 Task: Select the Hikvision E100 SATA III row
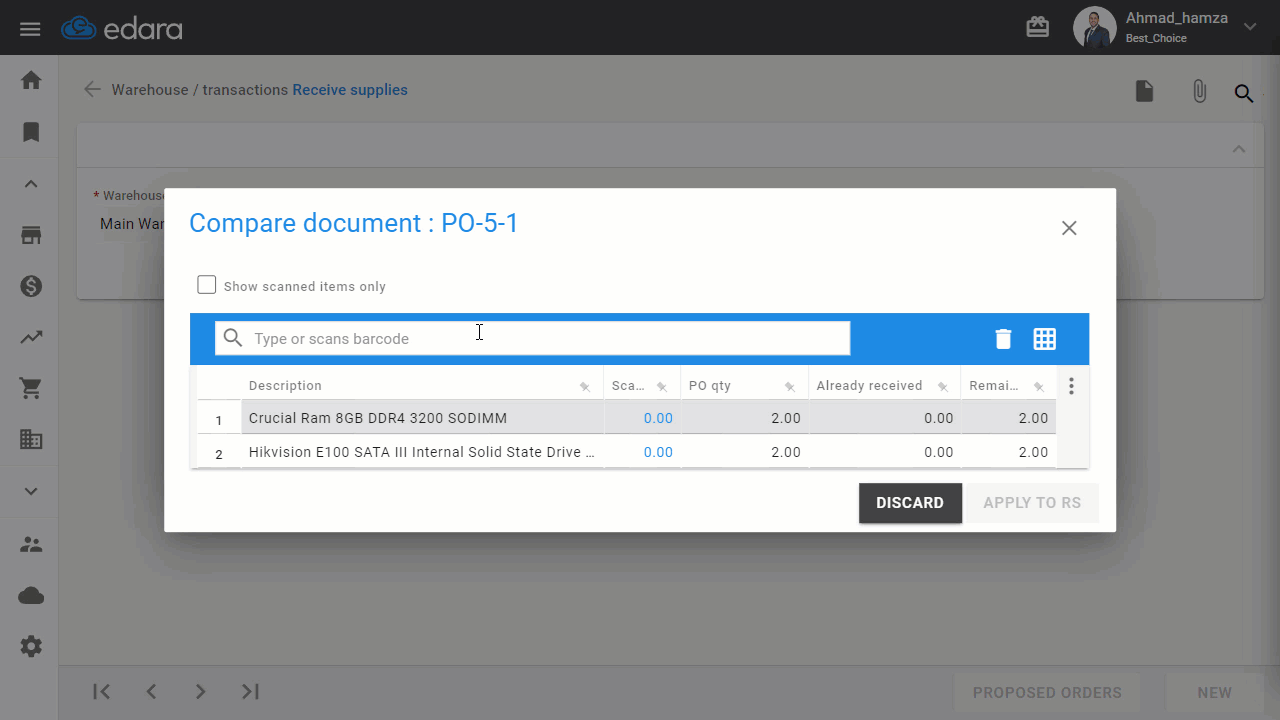point(626,452)
